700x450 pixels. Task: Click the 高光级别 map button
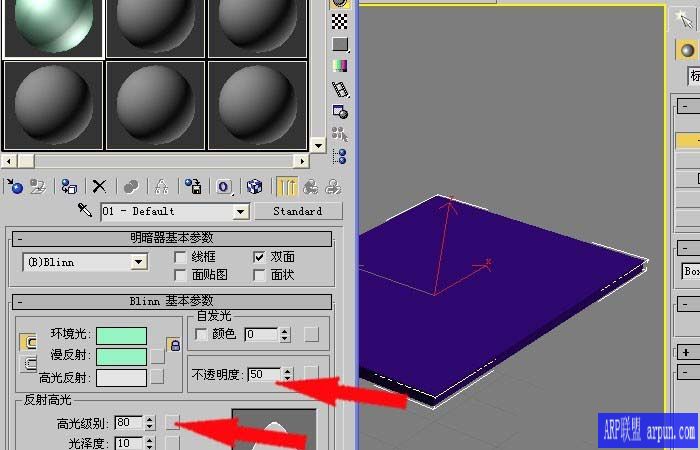coord(172,422)
